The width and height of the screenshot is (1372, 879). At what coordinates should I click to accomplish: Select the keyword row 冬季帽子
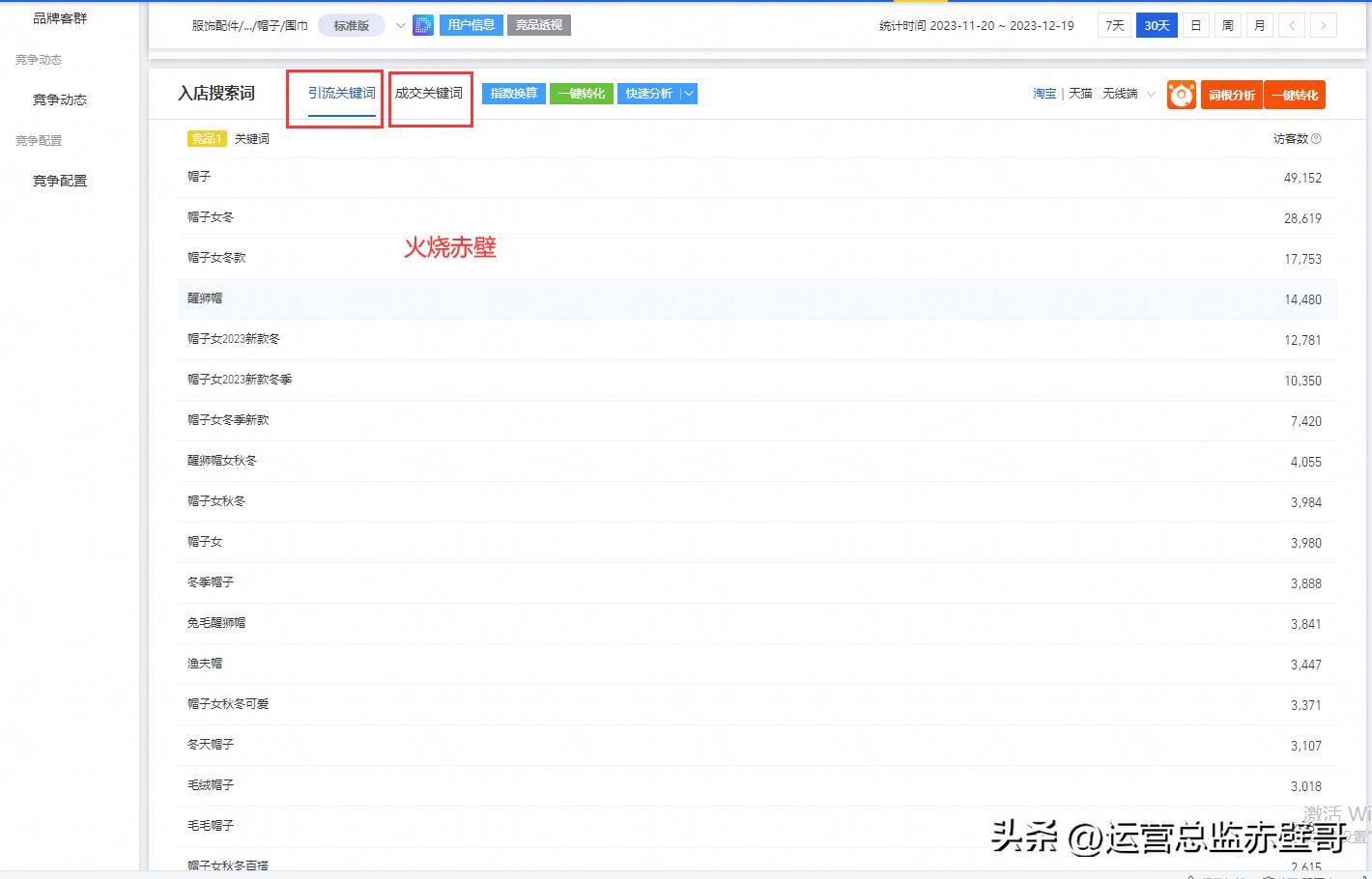[x=757, y=583]
